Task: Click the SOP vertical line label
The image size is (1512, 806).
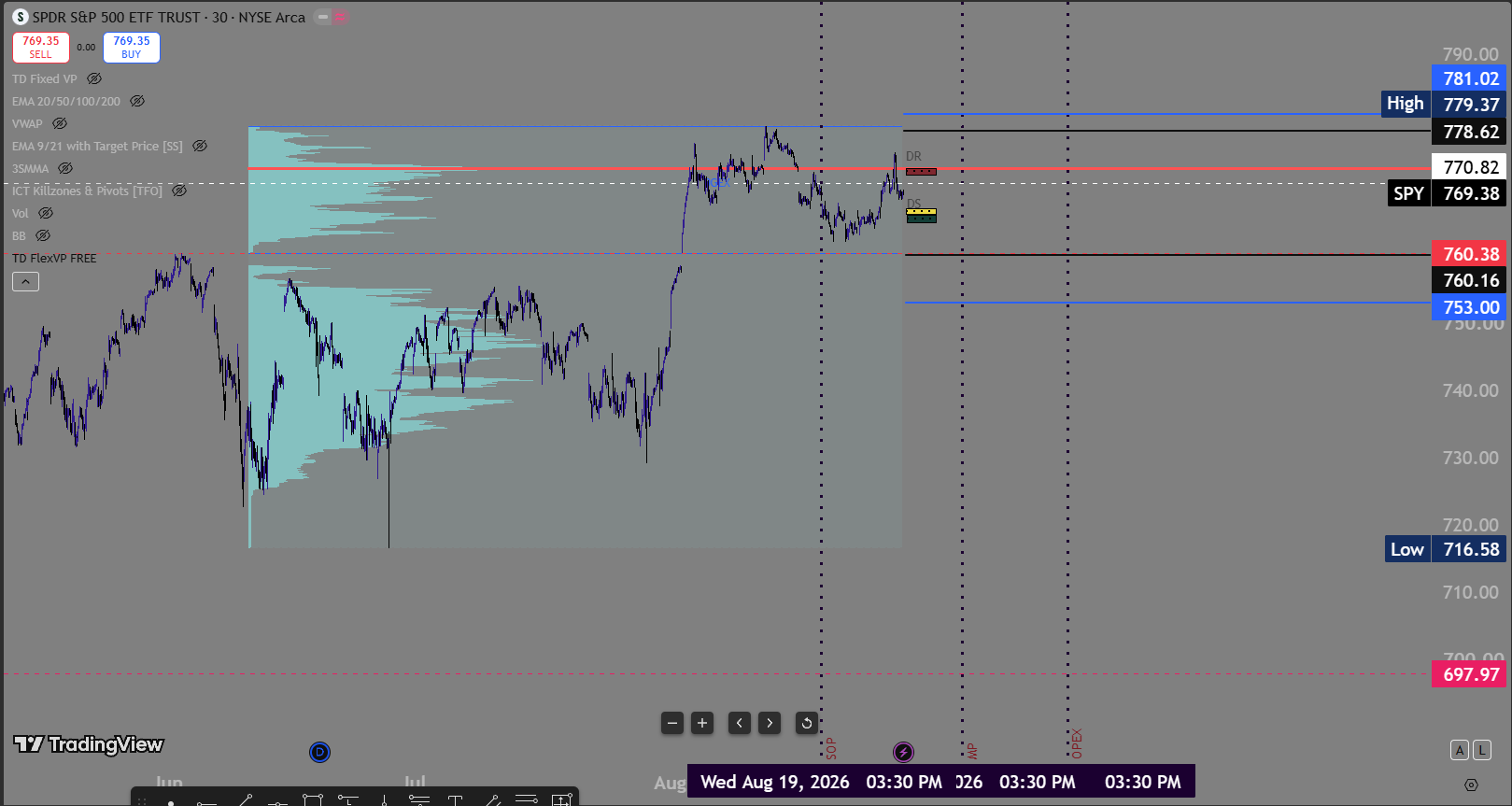Action: point(830,748)
